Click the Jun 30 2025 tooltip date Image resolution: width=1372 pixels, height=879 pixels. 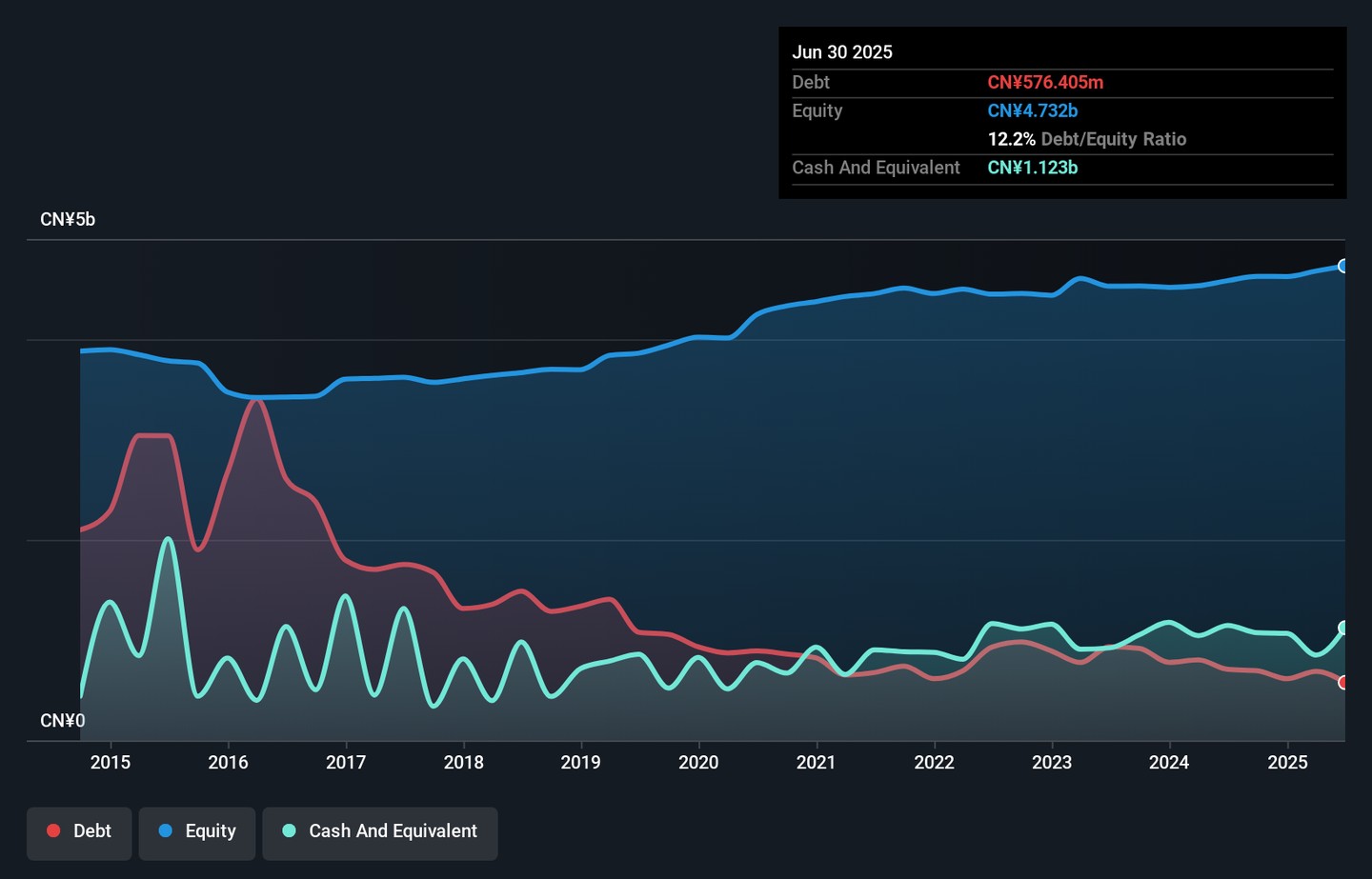(842, 52)
